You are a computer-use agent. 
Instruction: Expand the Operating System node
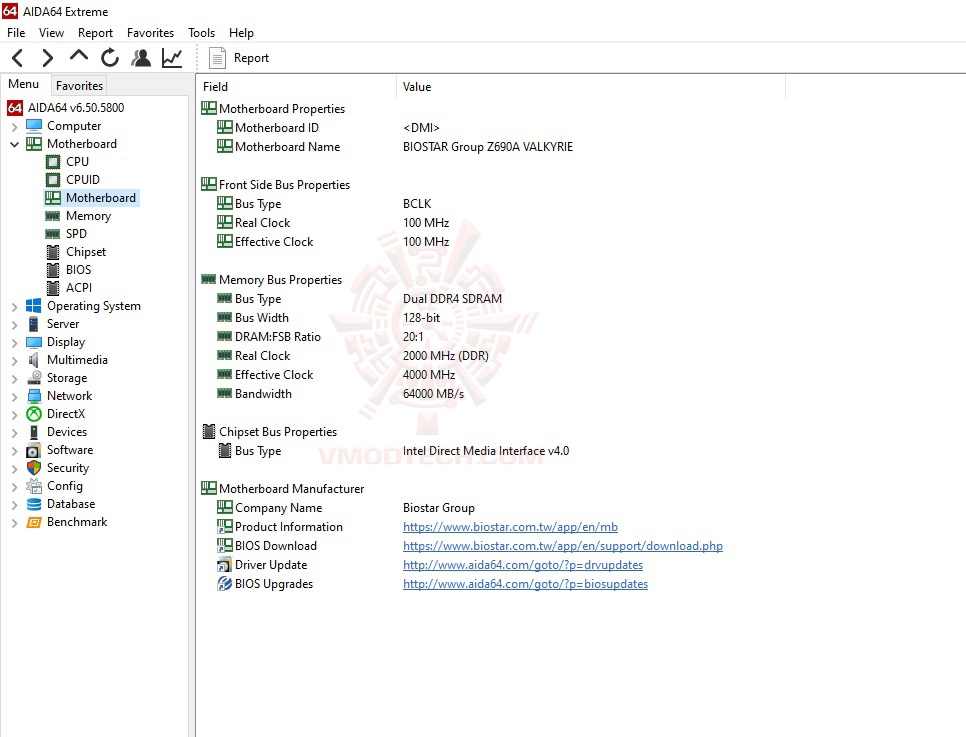(x=14, y=307)
